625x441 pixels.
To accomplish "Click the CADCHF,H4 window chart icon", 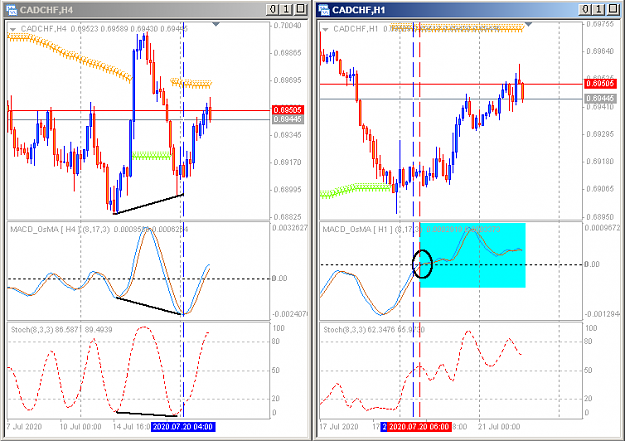I will click(x=12, y=10).
